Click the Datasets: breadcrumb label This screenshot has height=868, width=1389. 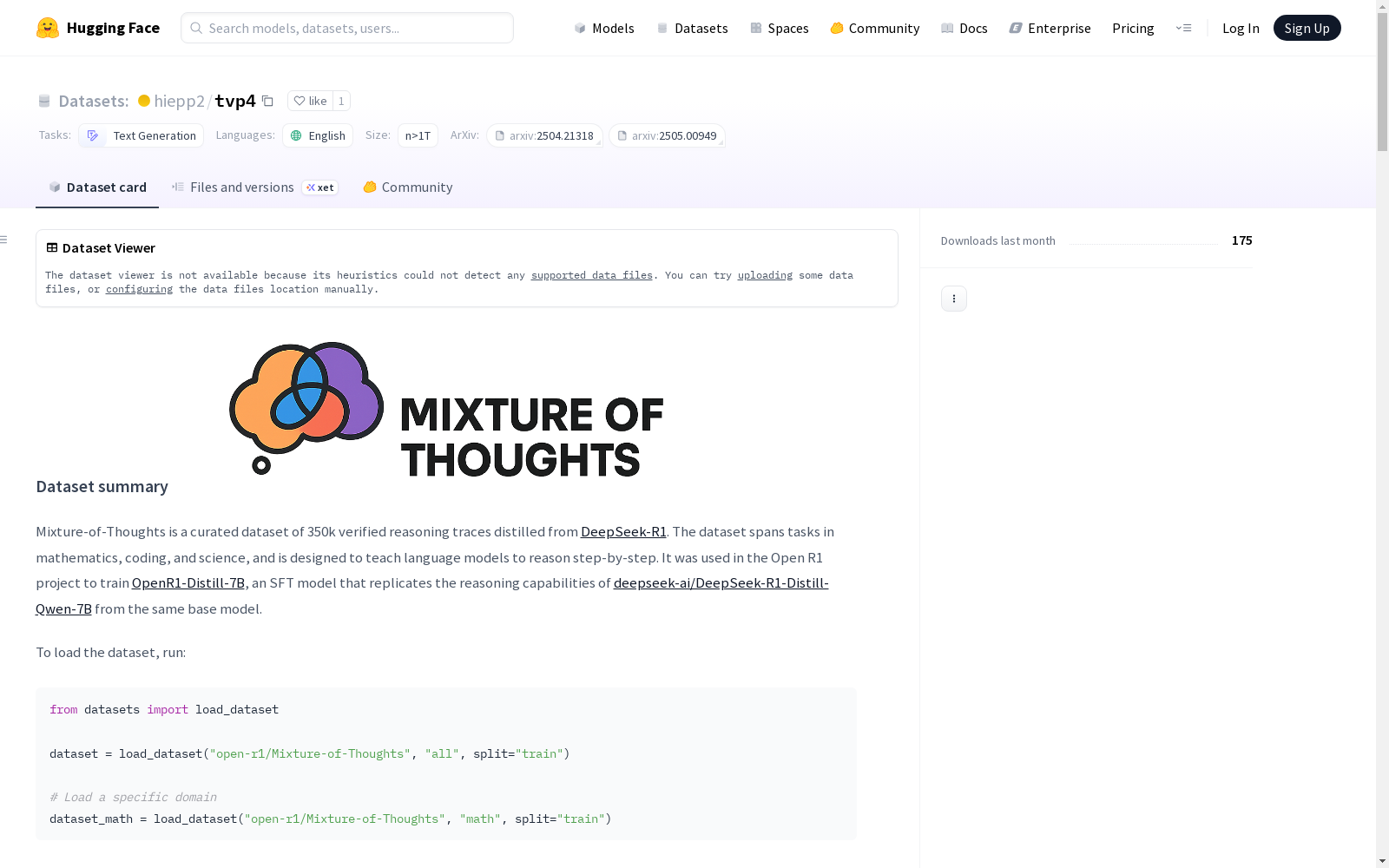(94, 101)
